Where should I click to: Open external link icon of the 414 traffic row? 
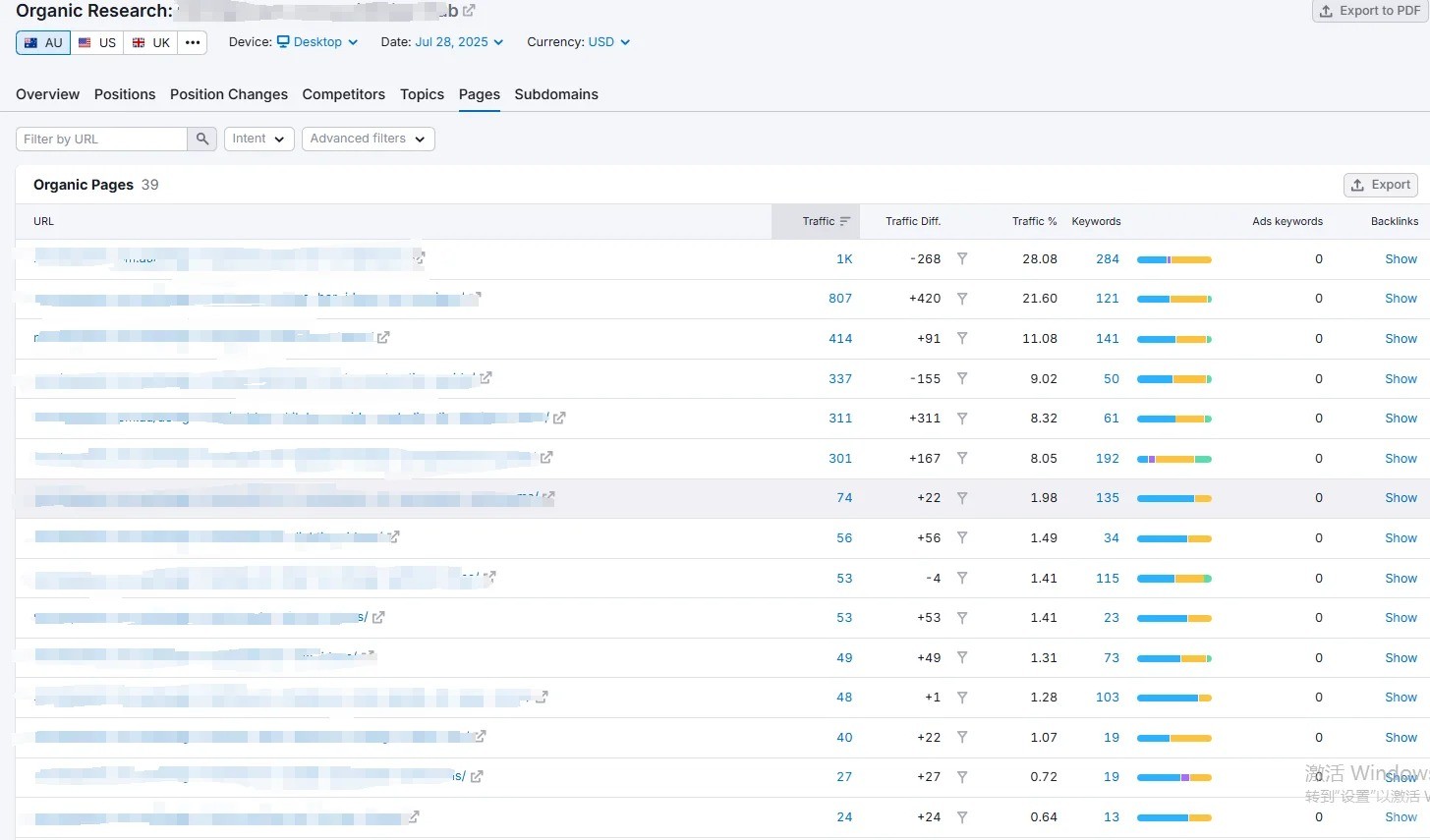click(x=383, y=337)
